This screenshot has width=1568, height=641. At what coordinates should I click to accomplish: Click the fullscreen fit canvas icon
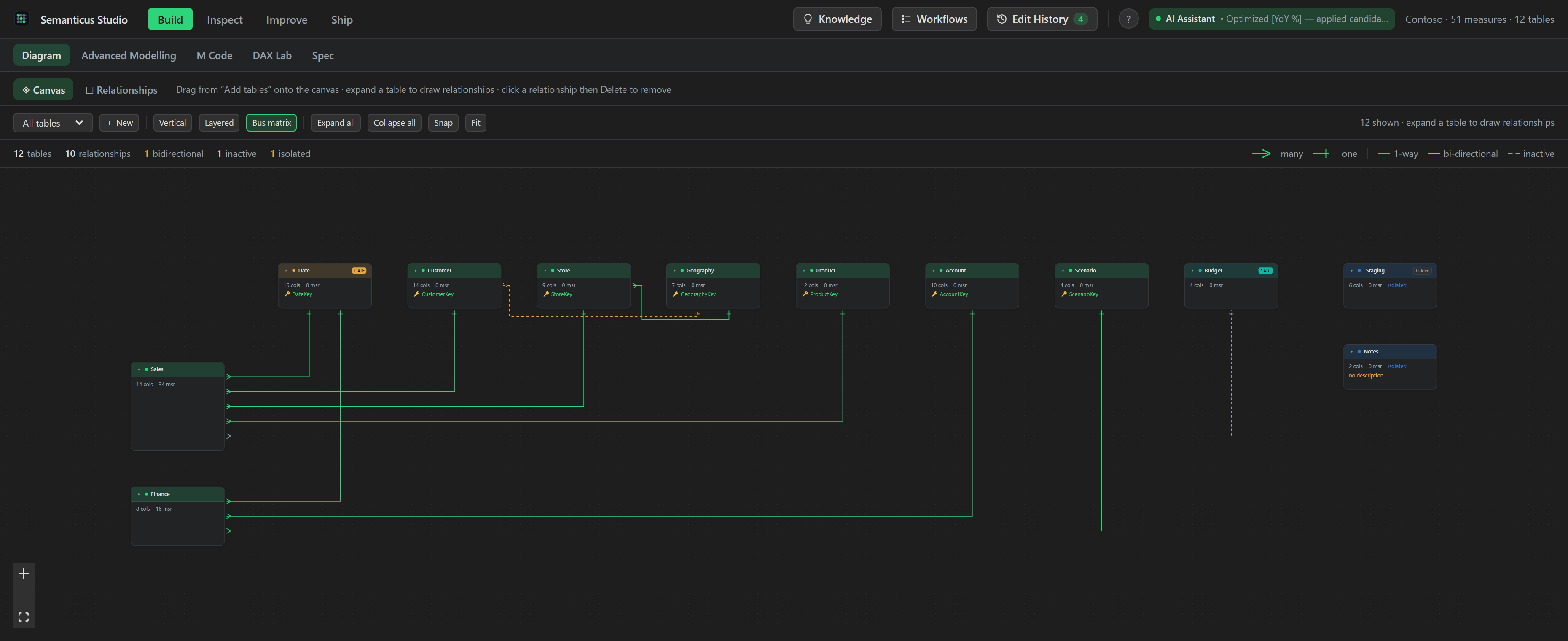pyautogui.click(x=24, y=617)
